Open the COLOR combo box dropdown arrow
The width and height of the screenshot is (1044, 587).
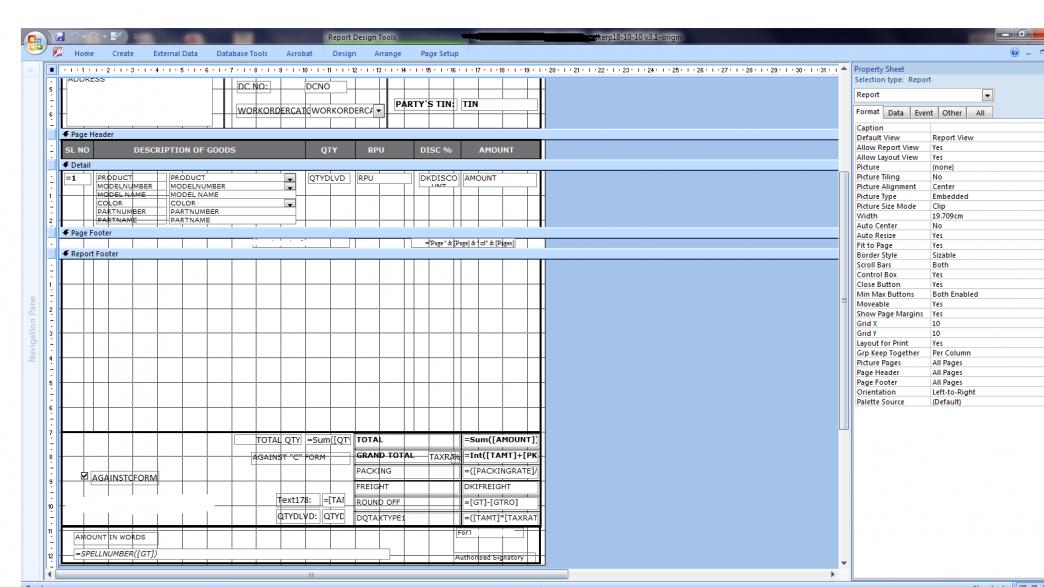point(290,204)
